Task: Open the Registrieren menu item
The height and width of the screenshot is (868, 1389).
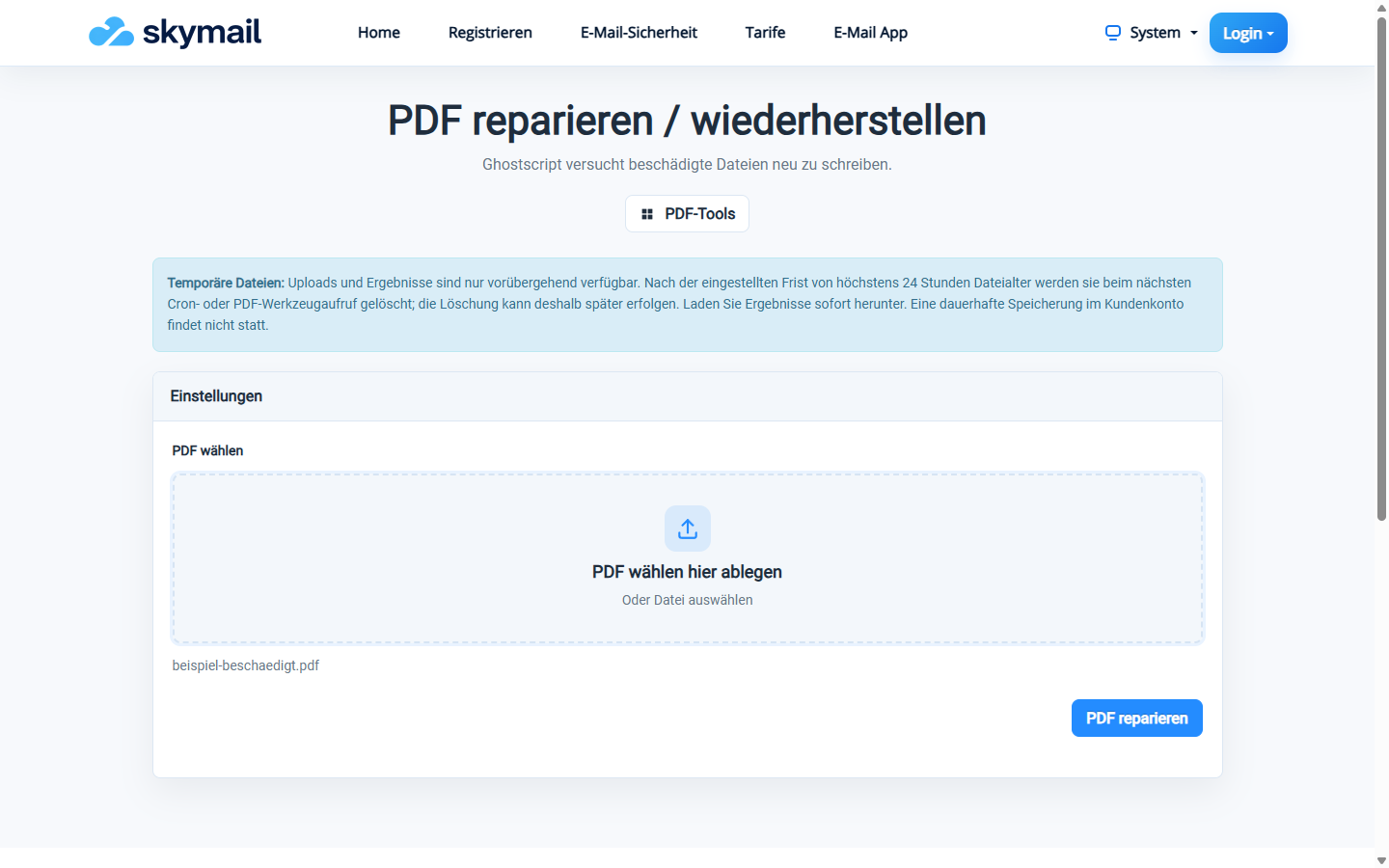Action: click(x=490, y=33)
